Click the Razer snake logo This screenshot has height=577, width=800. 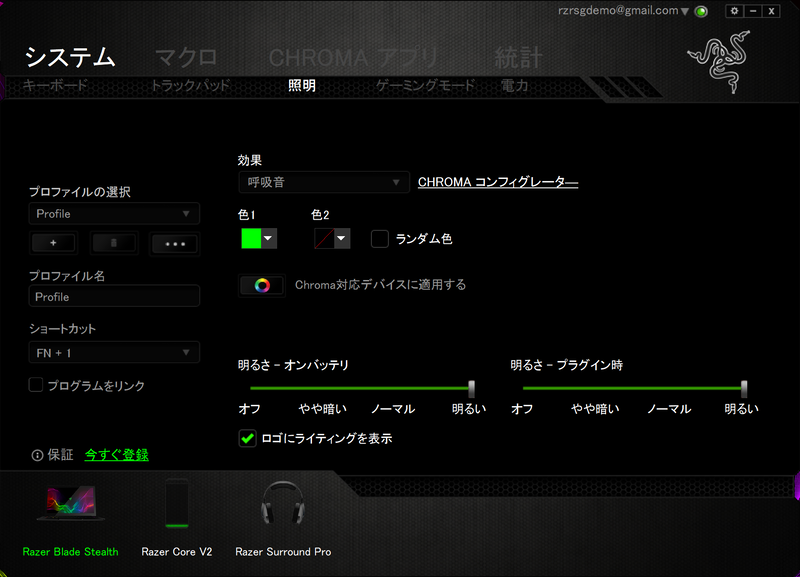pyautogui.click(x=720, y=62)
